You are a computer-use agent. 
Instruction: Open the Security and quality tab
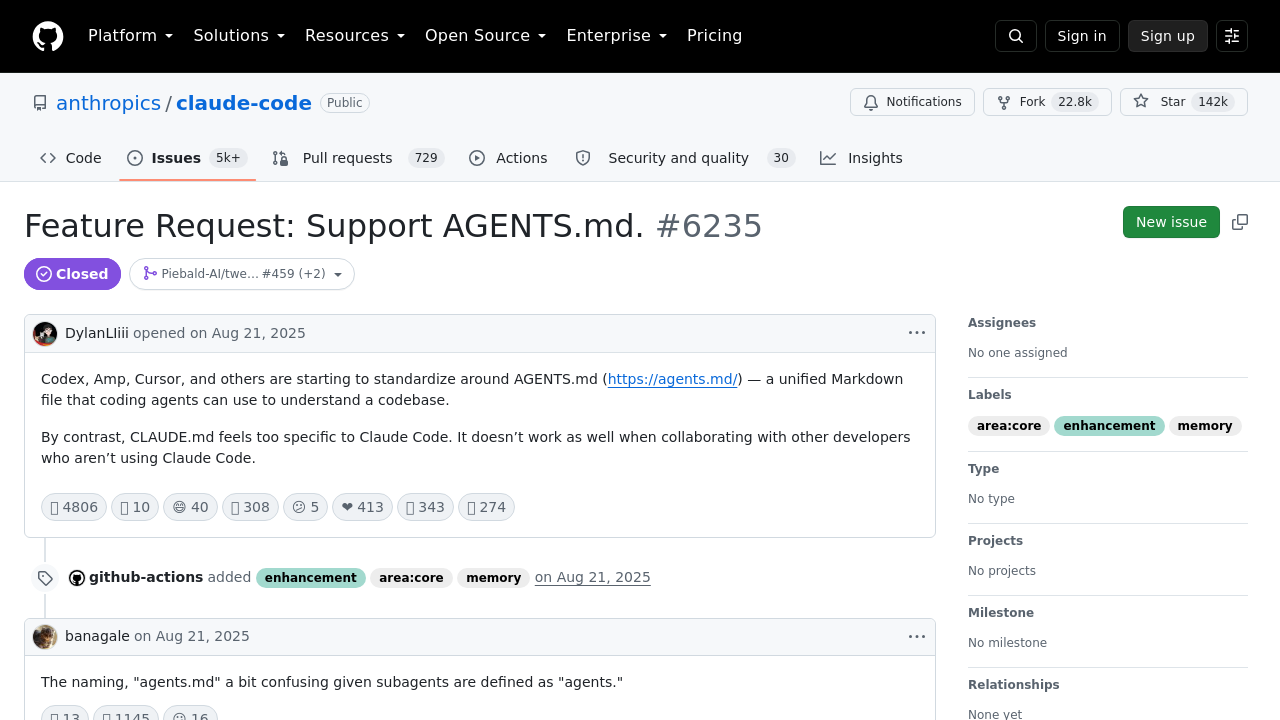[x=684, y=158]
